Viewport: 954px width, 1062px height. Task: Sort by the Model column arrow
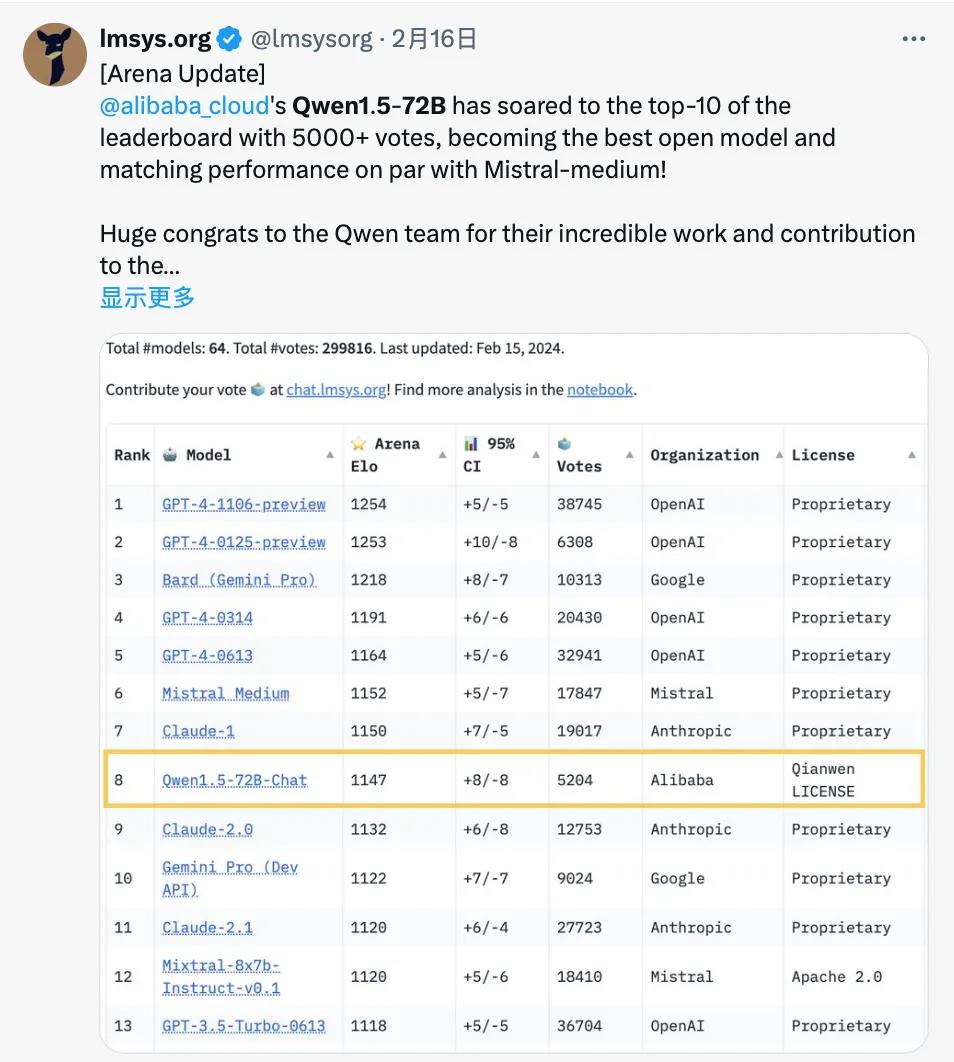330,455
